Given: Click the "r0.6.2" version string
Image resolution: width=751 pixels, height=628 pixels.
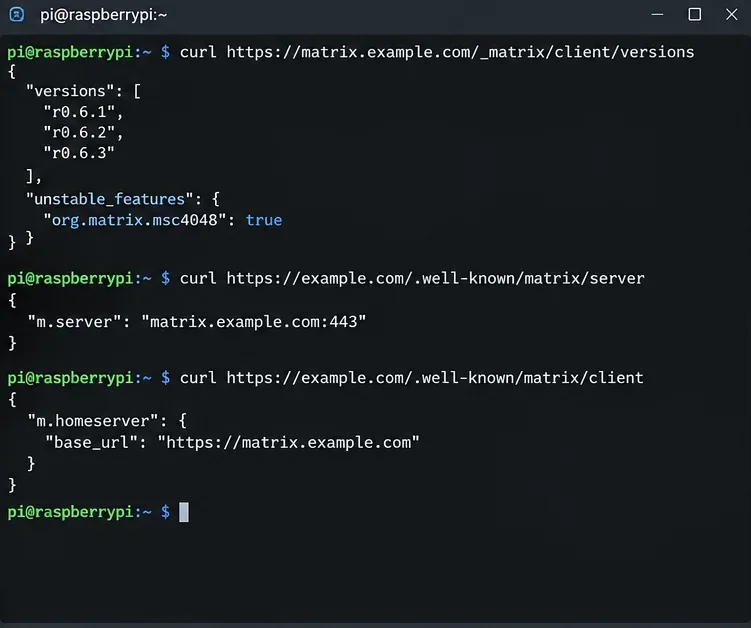Looking at the screenshot, I should [79, 132].
